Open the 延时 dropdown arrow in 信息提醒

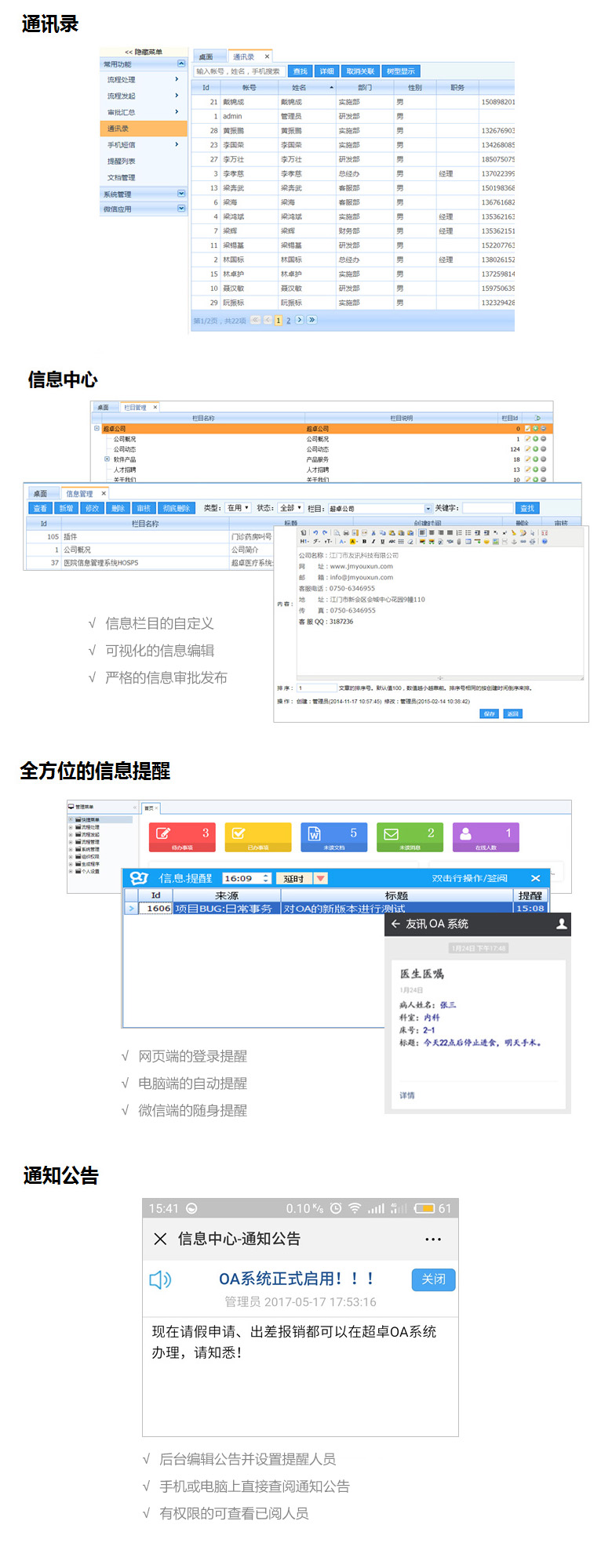pyautogui.click(x=320, y=878)
